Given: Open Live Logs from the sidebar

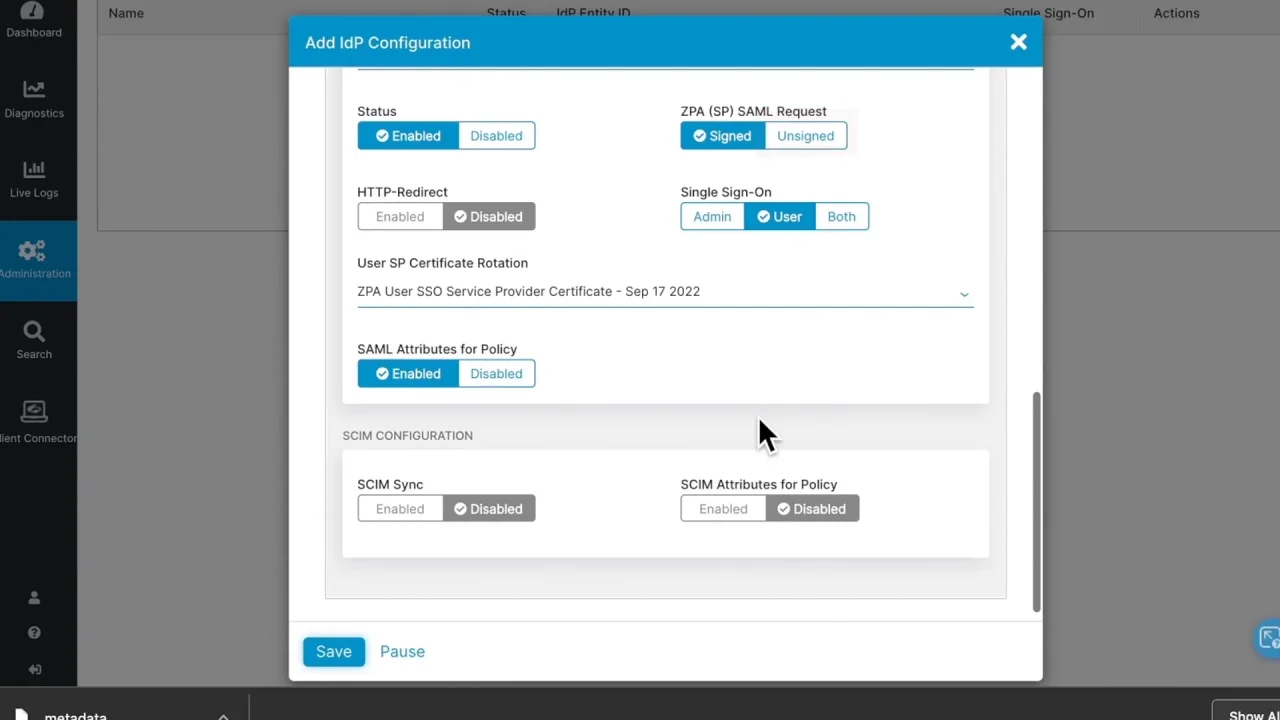Looking at the screenshot, I should pyautogui.click(x=34, y=179).
